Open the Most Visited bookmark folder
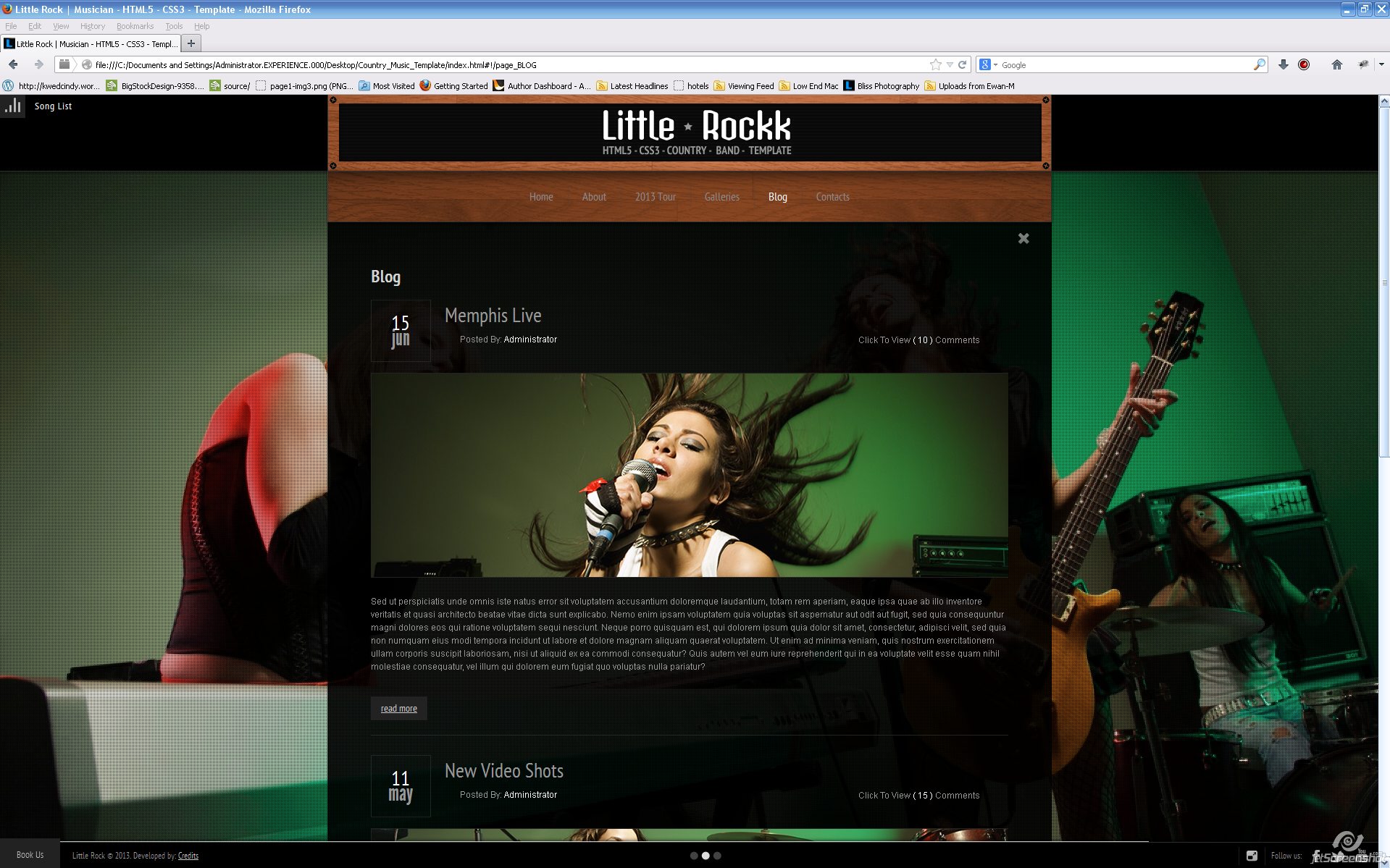1390x868 pixels. click(387, 85)
